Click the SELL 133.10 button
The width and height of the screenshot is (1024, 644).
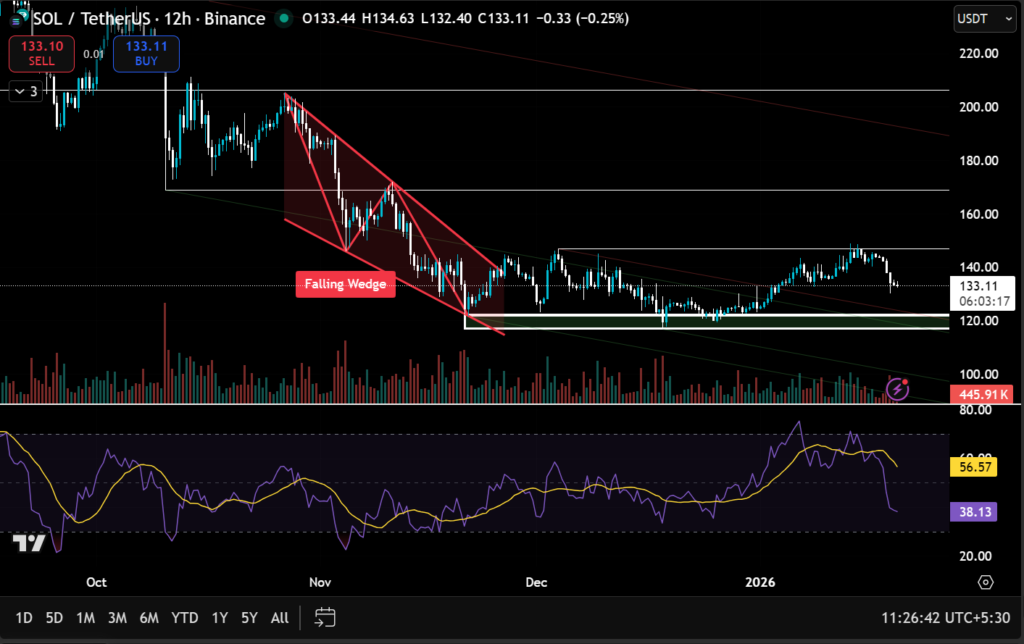click(x=41, y=53)
